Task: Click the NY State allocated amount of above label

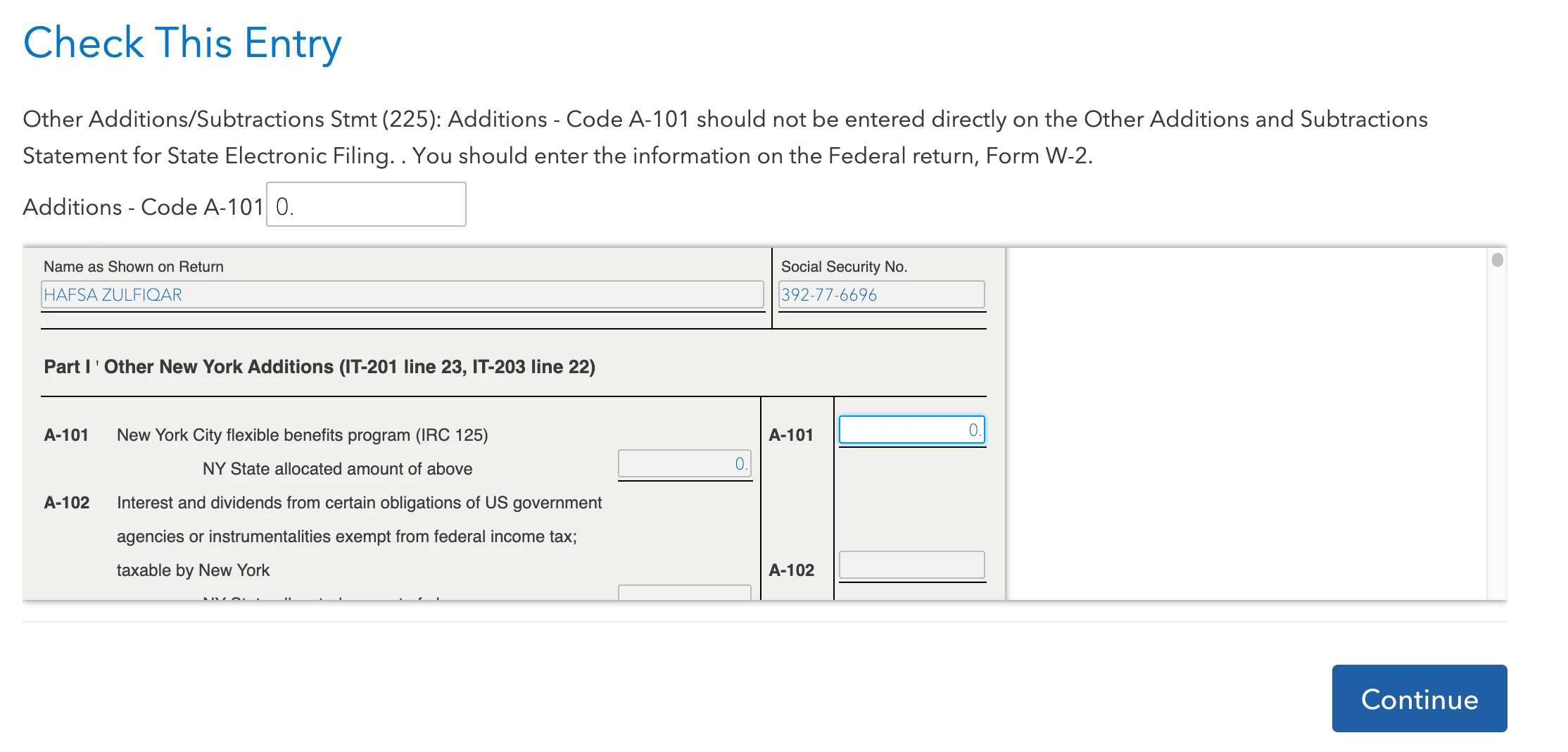Action: point(337,469)
